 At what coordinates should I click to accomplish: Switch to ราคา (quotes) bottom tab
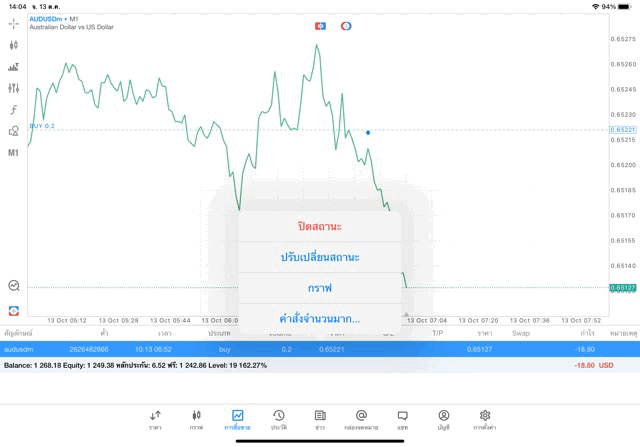(x=155, y=419)
